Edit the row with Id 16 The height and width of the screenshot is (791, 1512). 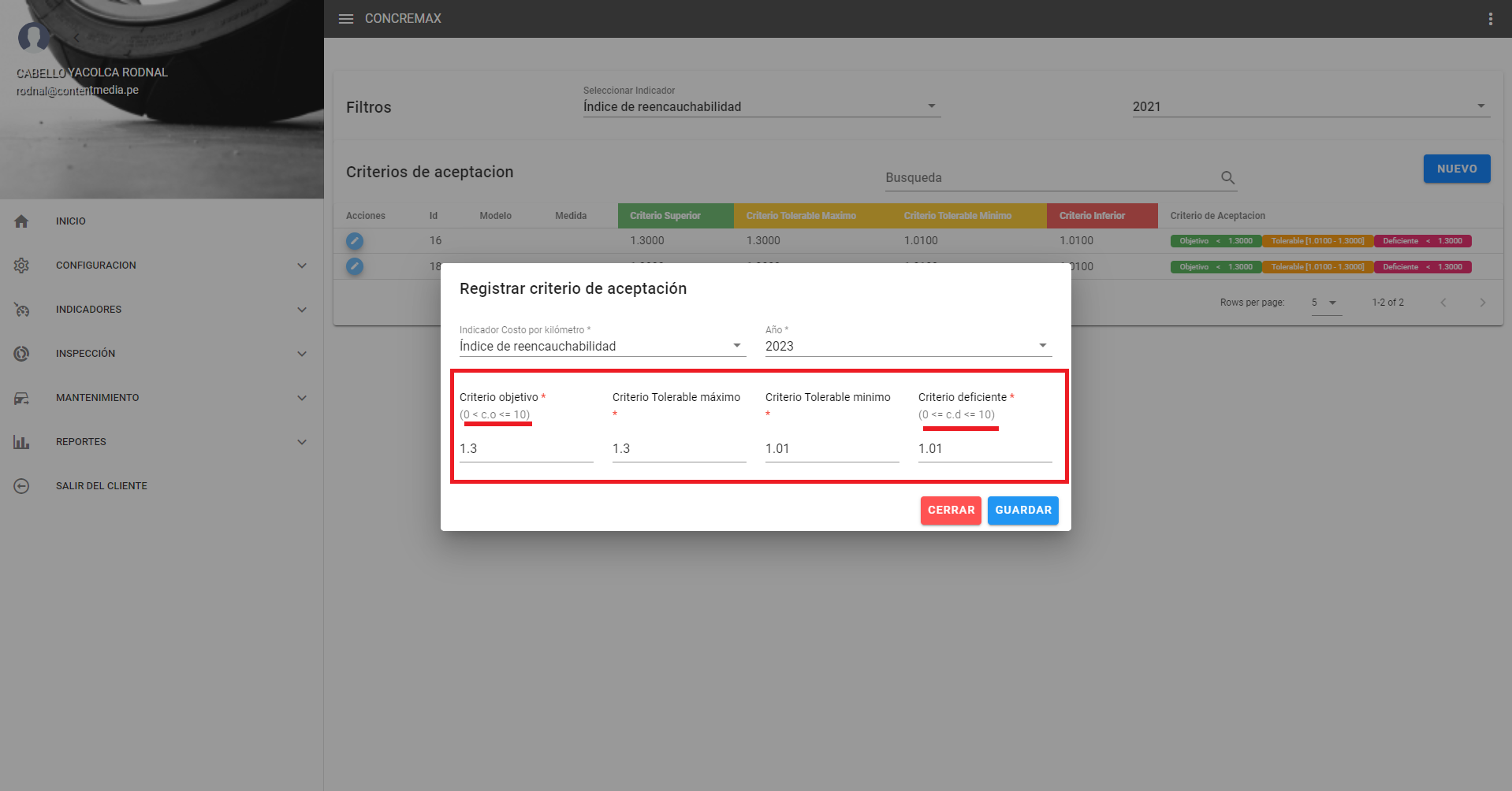click(355, 241)
